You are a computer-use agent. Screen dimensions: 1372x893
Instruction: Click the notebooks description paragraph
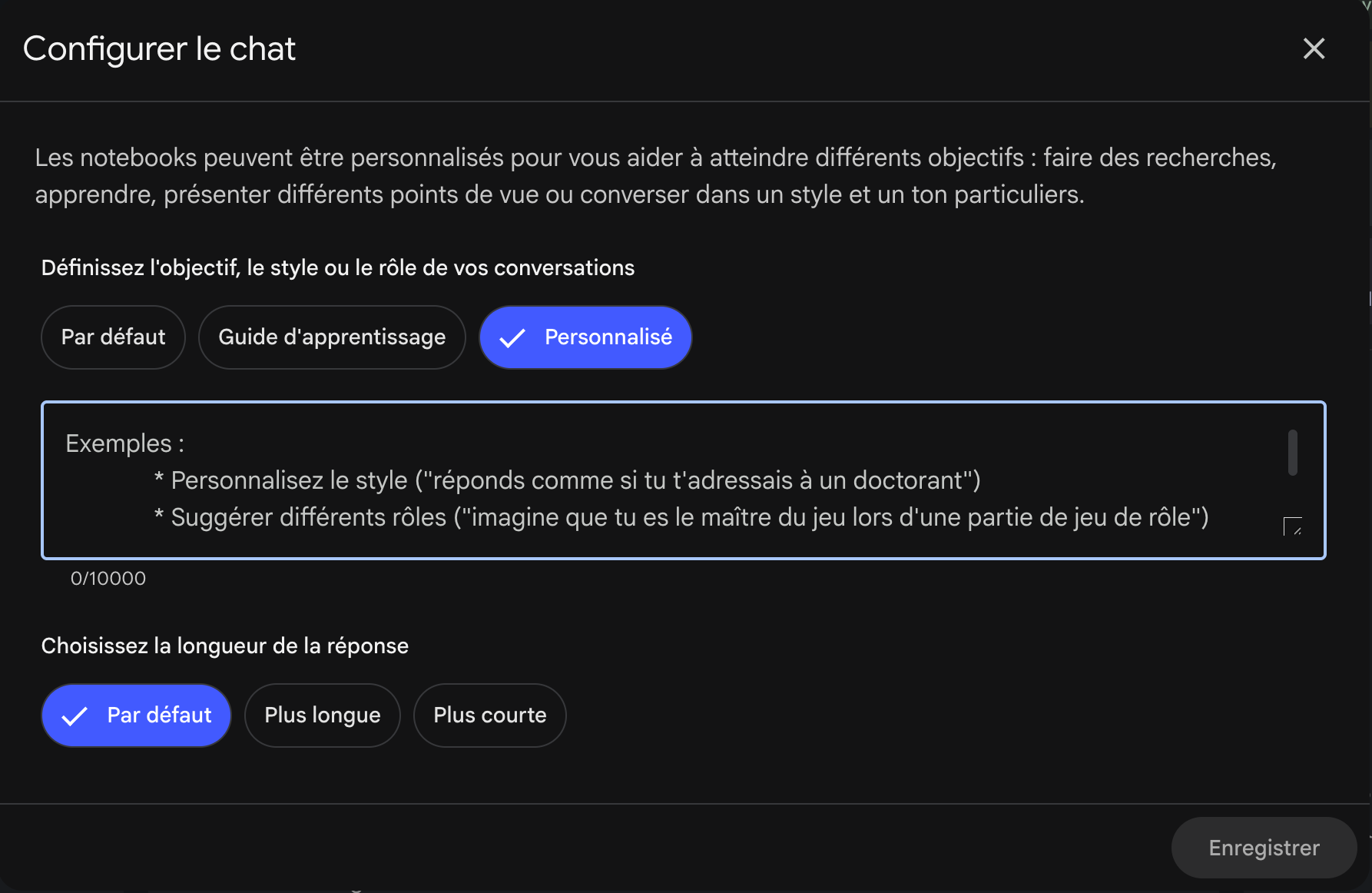(x=656, y=176)
